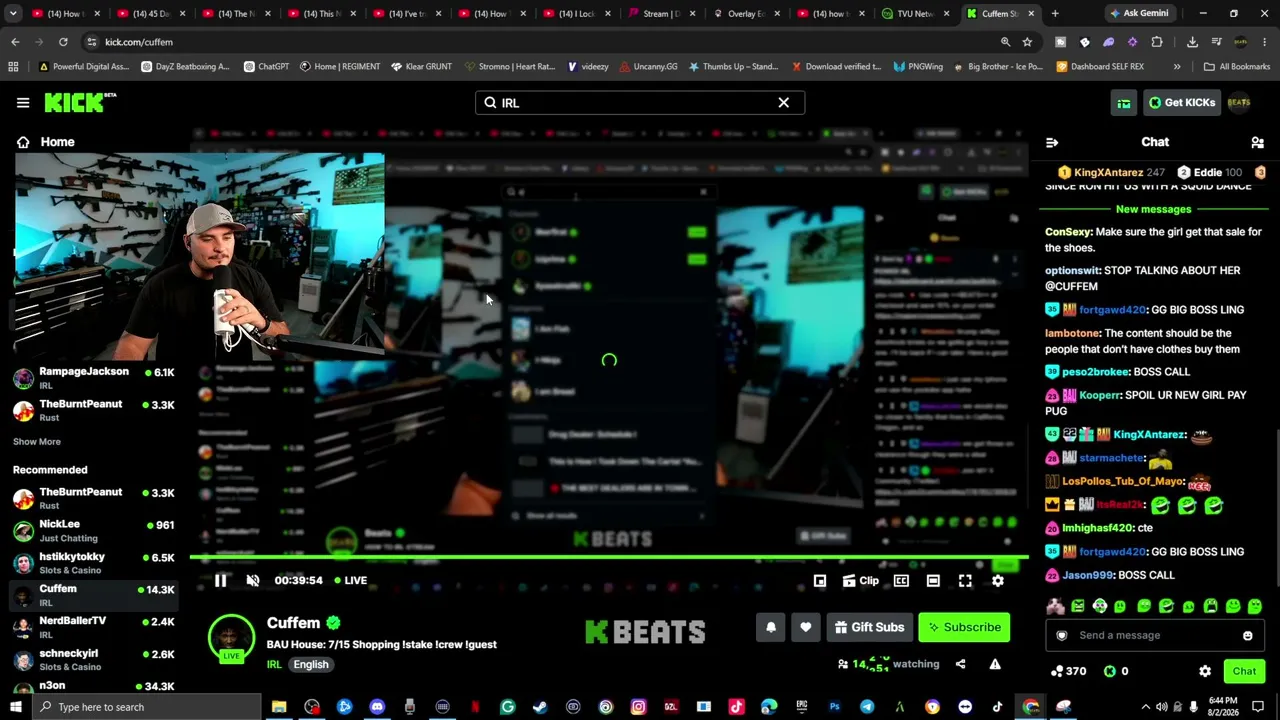Click the IRL category link under Cuffem
The width and height of the screenshot is (1280, 720).
click(274, 664)
